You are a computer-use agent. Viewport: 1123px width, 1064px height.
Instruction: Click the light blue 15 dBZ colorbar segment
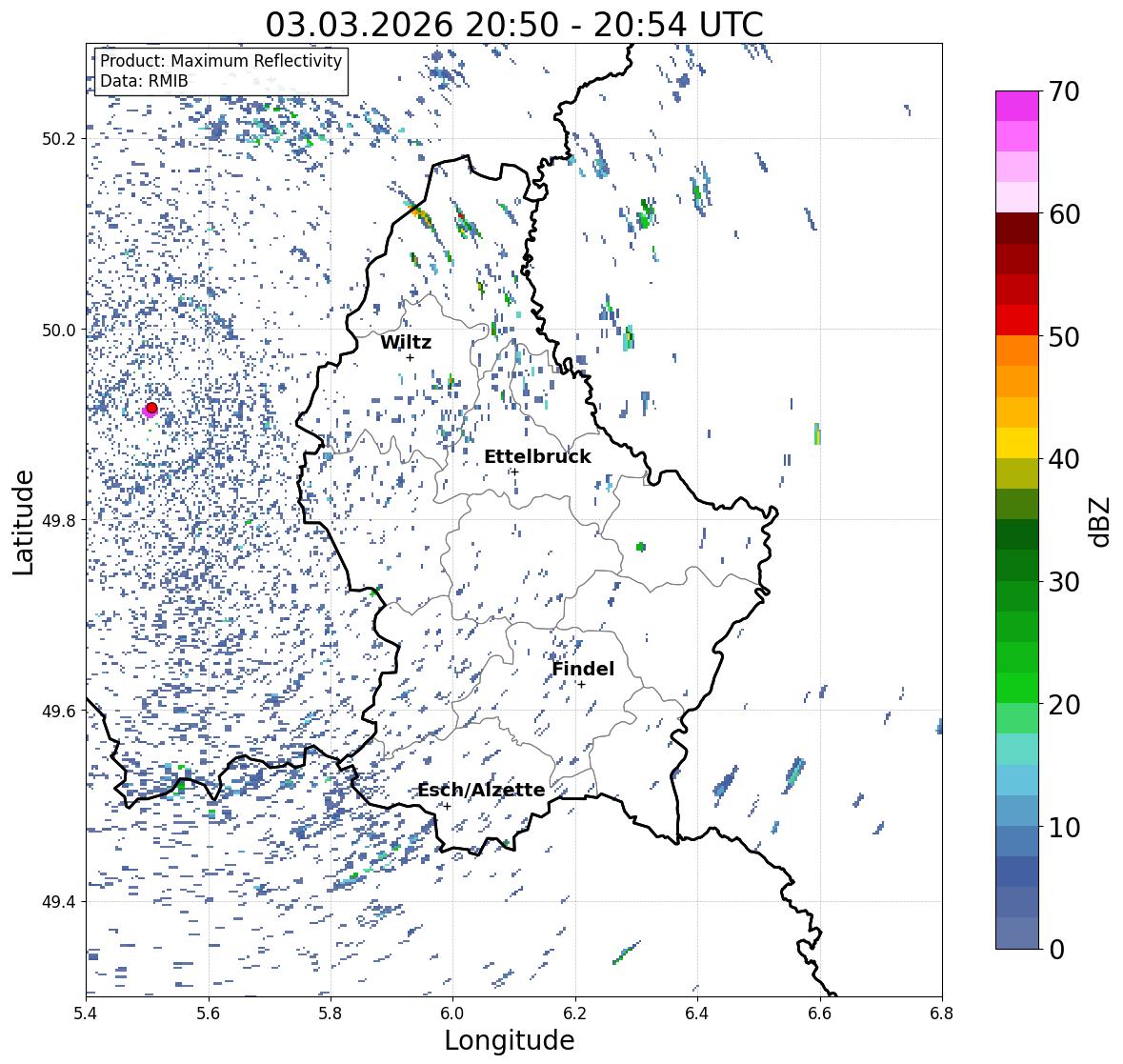coord(1017,780)
